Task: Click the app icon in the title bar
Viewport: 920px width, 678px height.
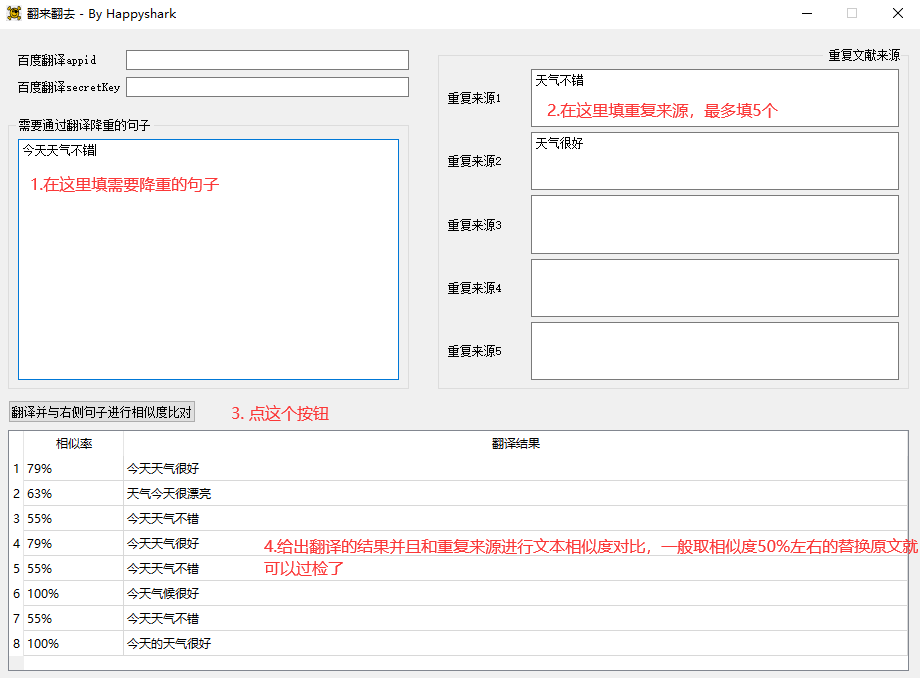Action: [13, 14]
